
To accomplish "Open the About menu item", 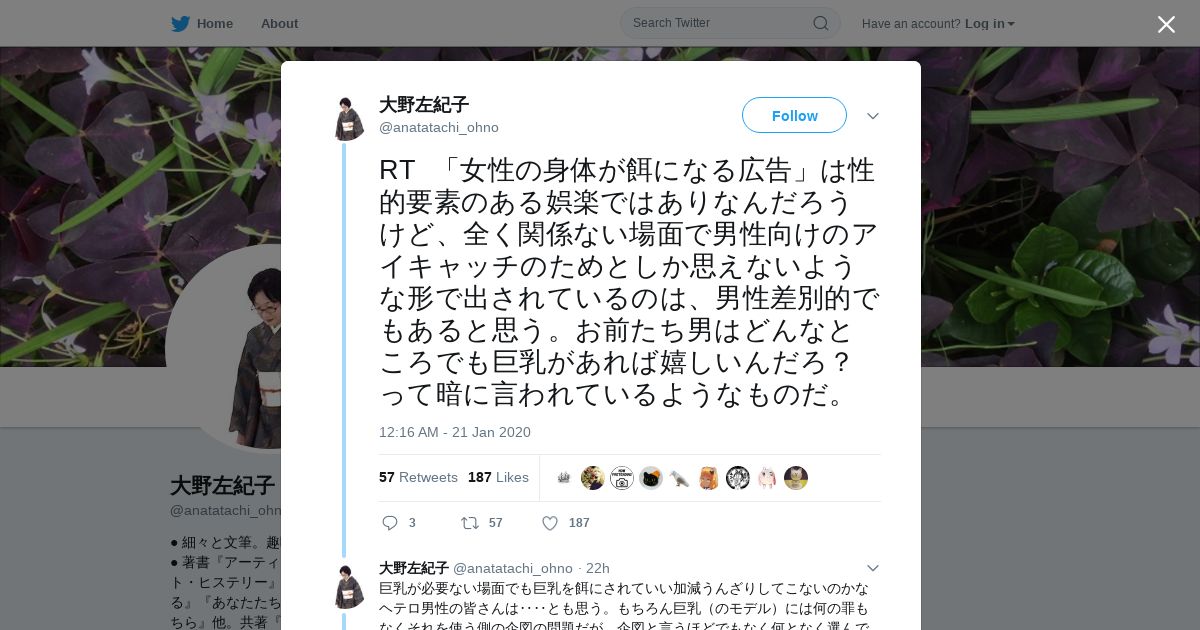I will (x=279, y=23).
